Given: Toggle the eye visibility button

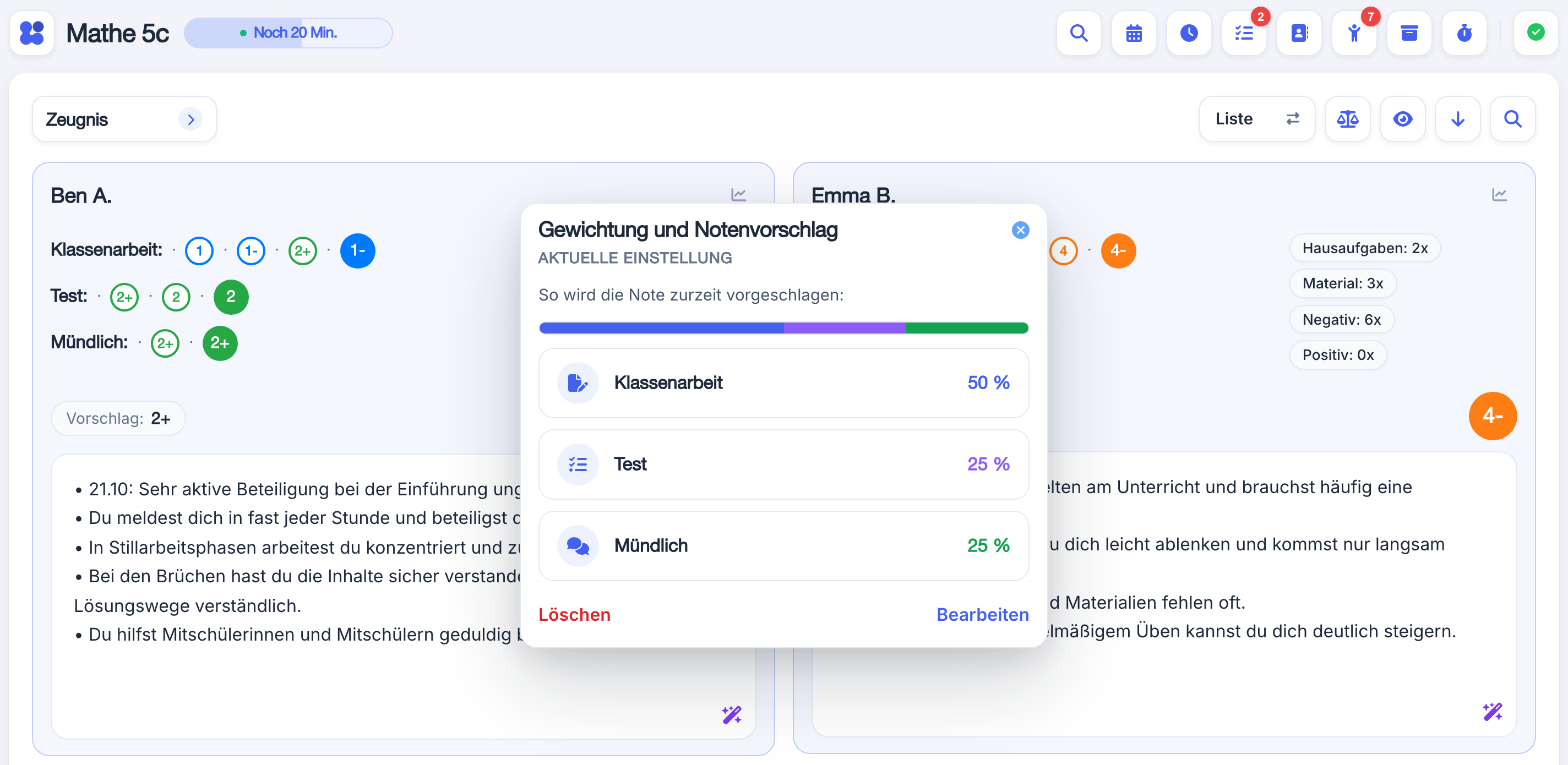Looking at the screenshot, I should pos(1402,119).
